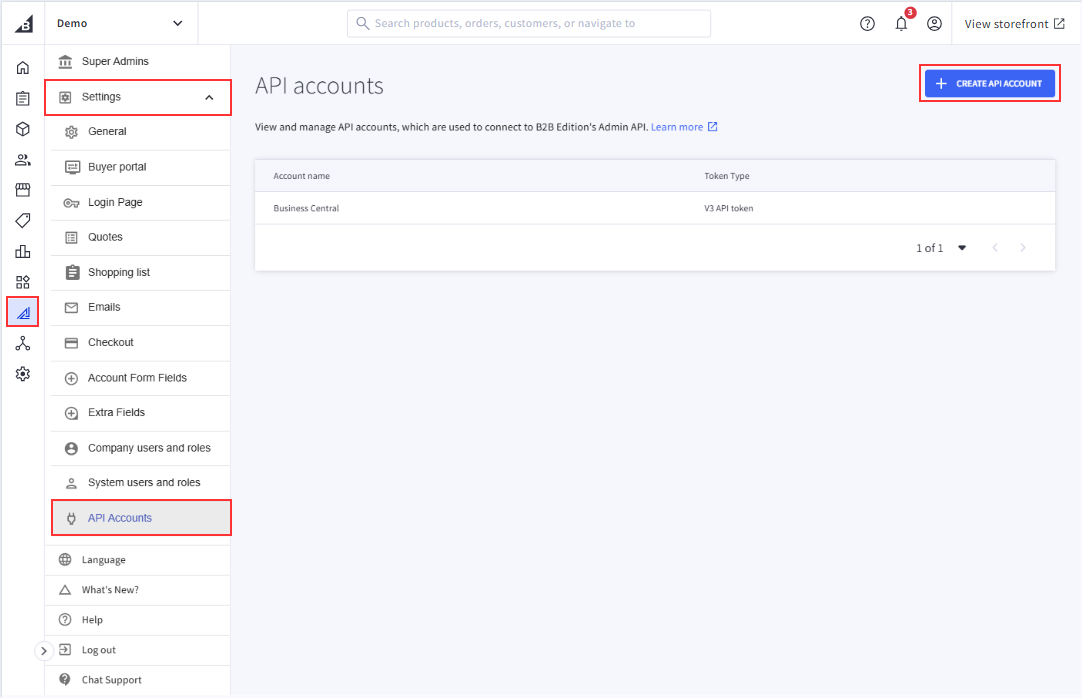Open Shopping list settings
This screenshot has height=698, width=1082.
(141, 272)
